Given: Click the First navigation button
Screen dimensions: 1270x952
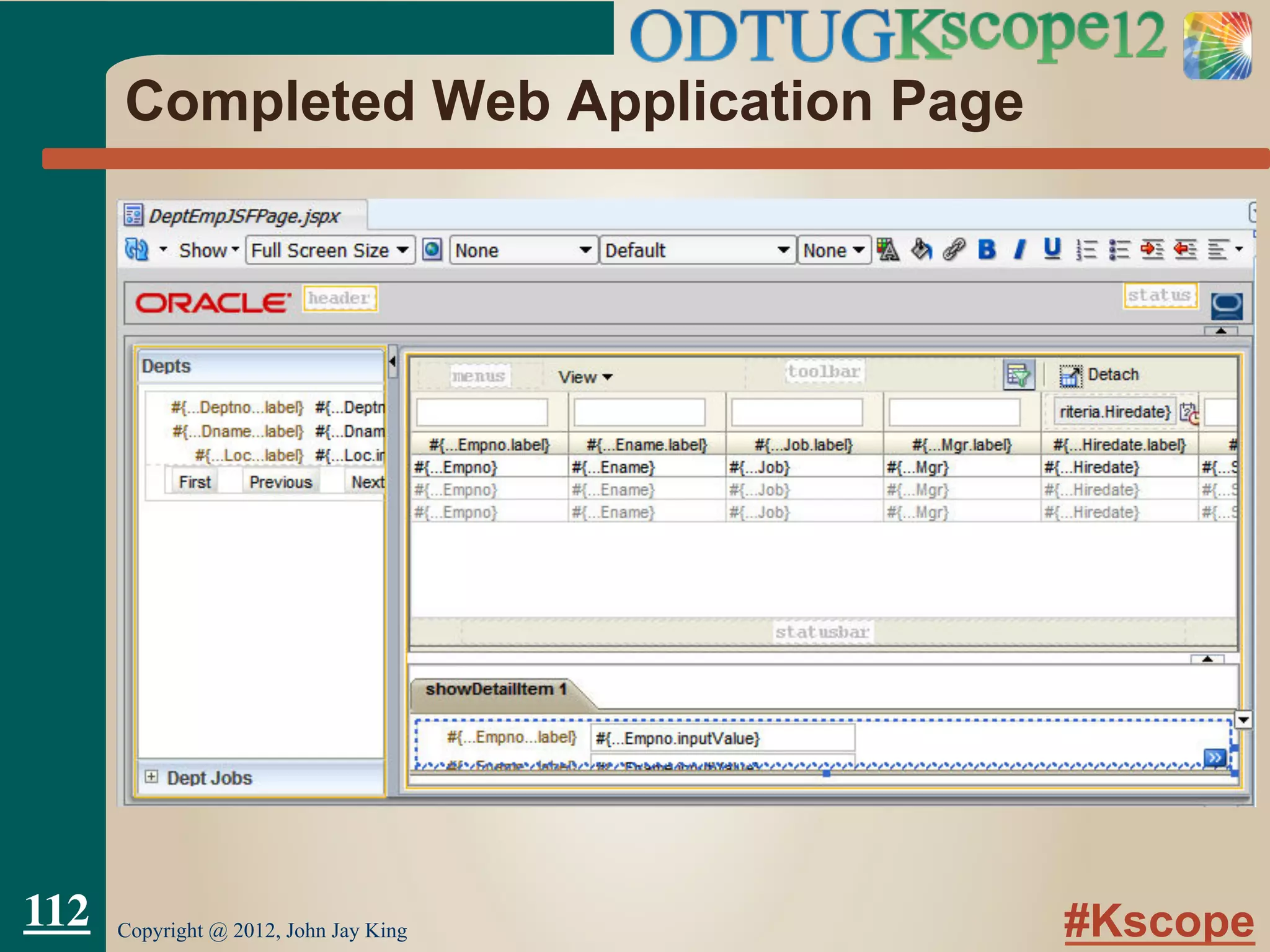Looking at the screenshot, I should (195, 482).
